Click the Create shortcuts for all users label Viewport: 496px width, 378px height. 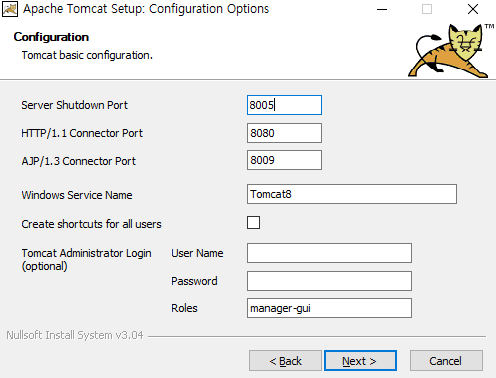91,224
